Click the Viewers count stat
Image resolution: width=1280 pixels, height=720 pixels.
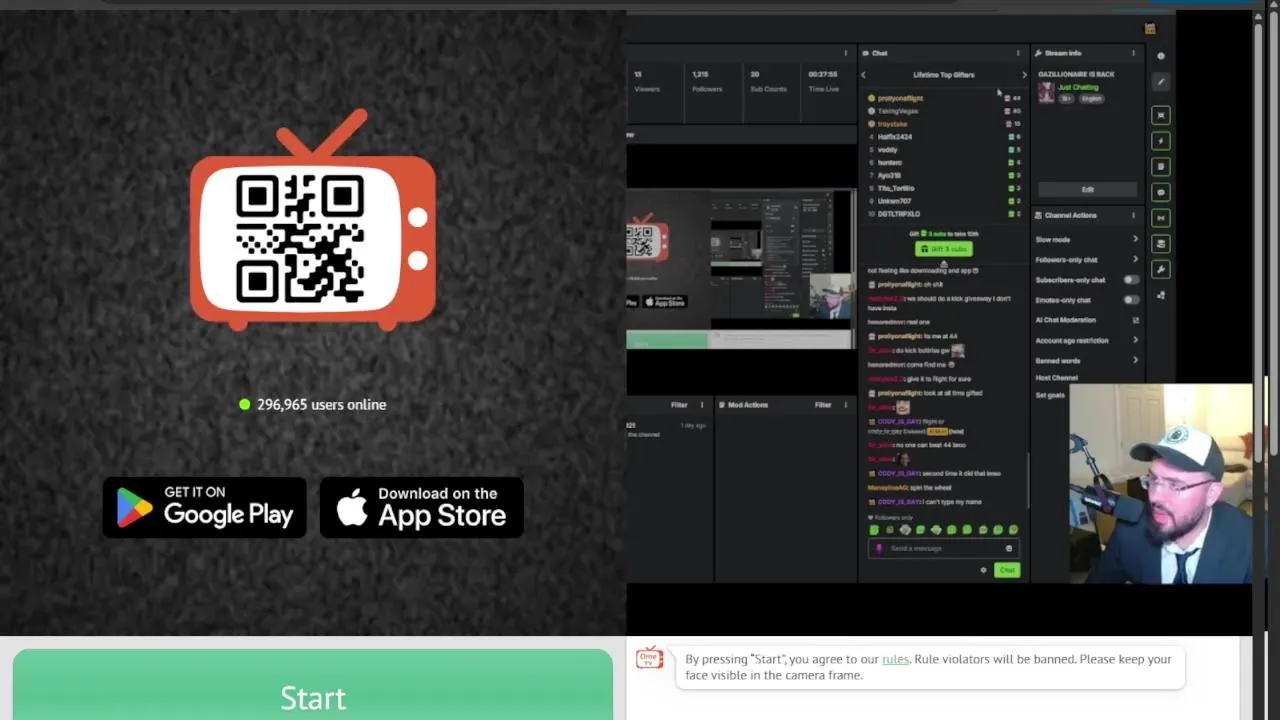[x=647, y=81]
